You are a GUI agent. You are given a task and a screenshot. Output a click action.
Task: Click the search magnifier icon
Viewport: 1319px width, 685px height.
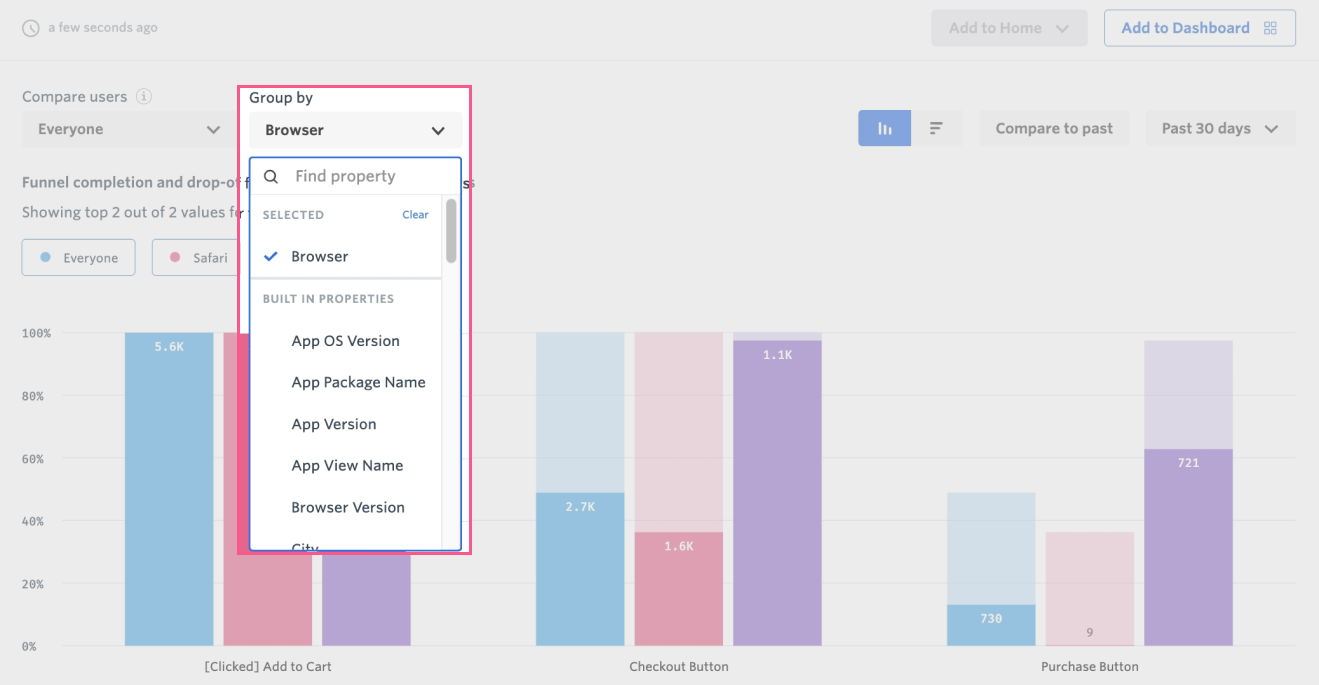[x=270, y=177]
